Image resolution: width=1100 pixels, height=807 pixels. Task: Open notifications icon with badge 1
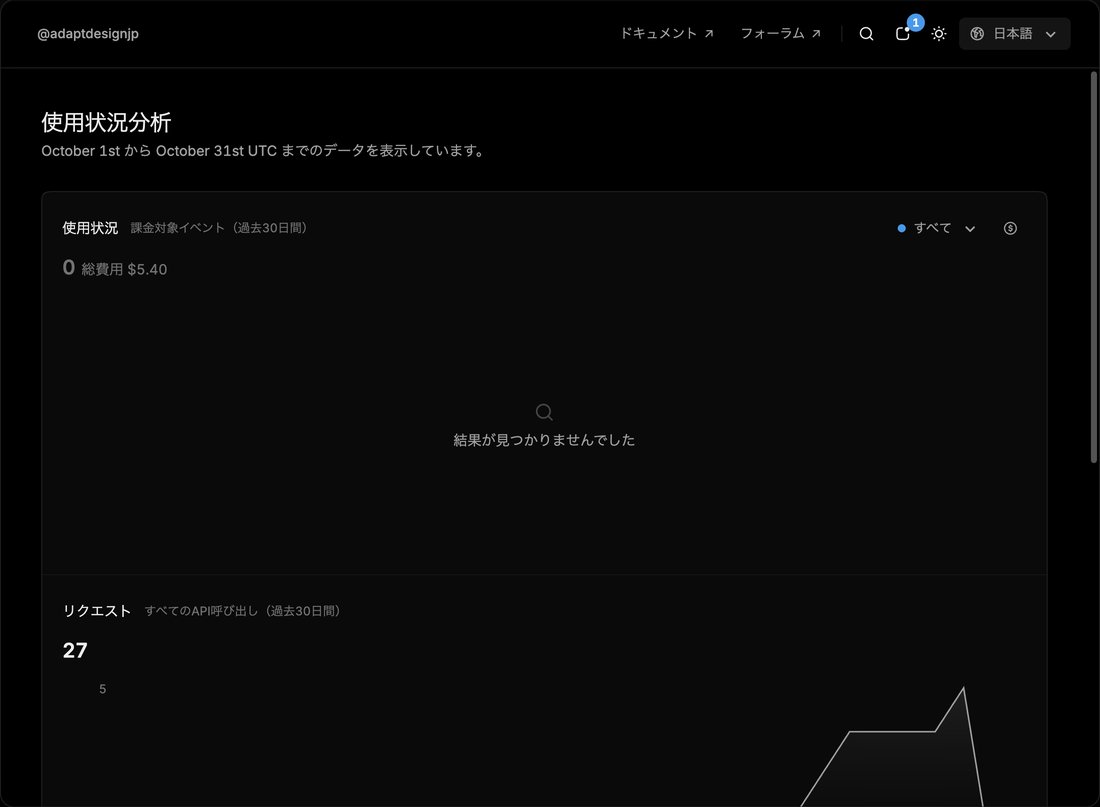tap(904, 33)
